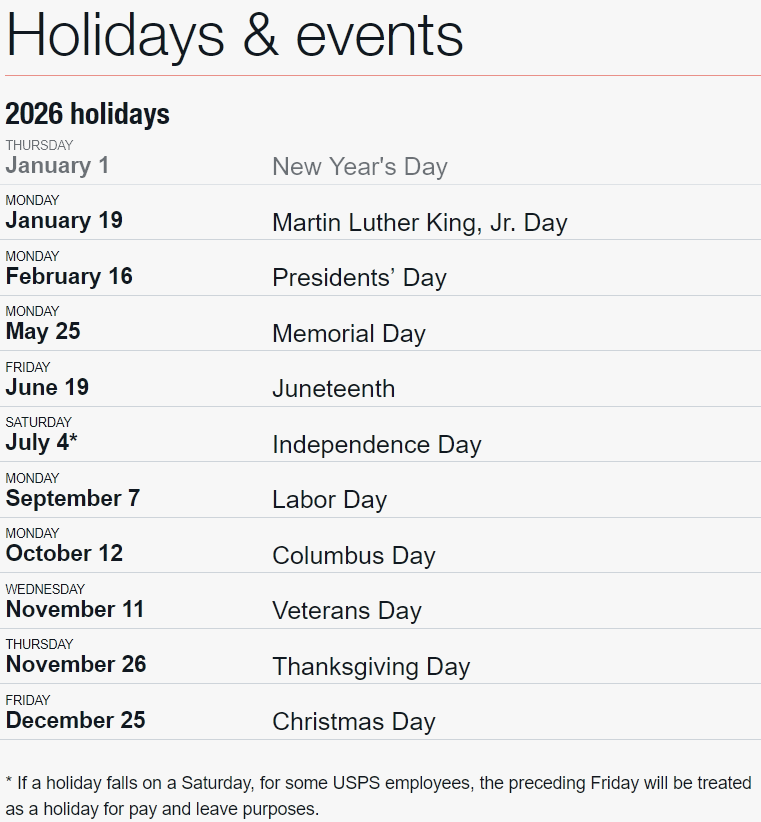Select the Juneteenth holiday name
The height and width of the screenshot is (822, 761).
334,389
